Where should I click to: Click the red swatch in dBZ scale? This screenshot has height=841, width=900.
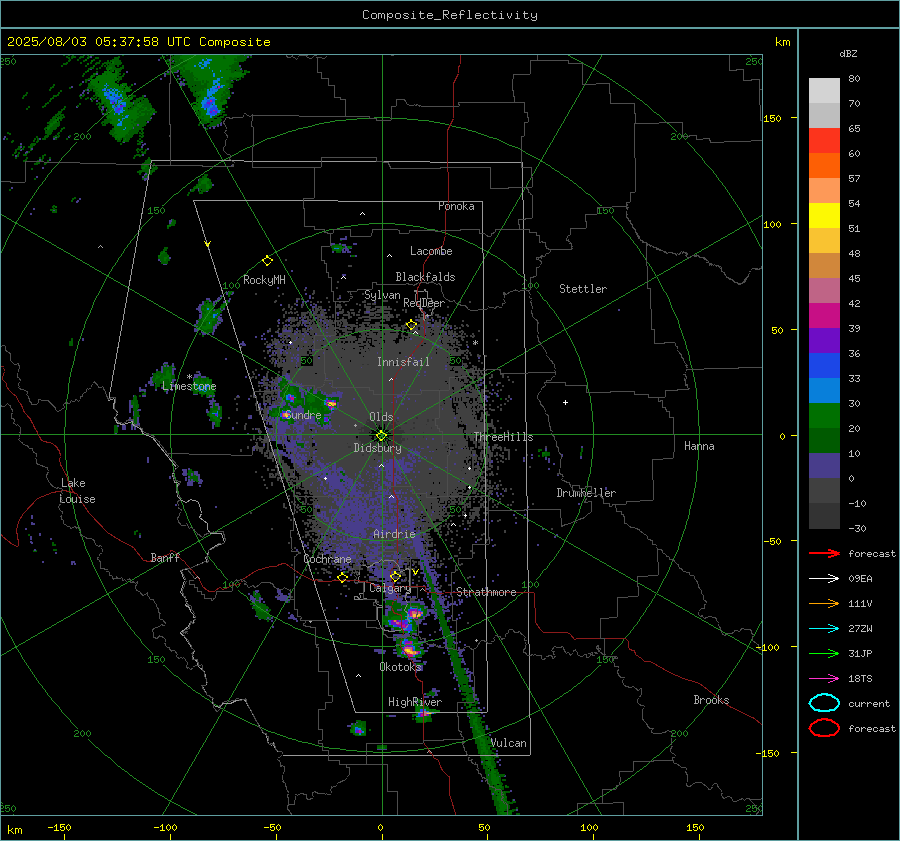(824, 140)
